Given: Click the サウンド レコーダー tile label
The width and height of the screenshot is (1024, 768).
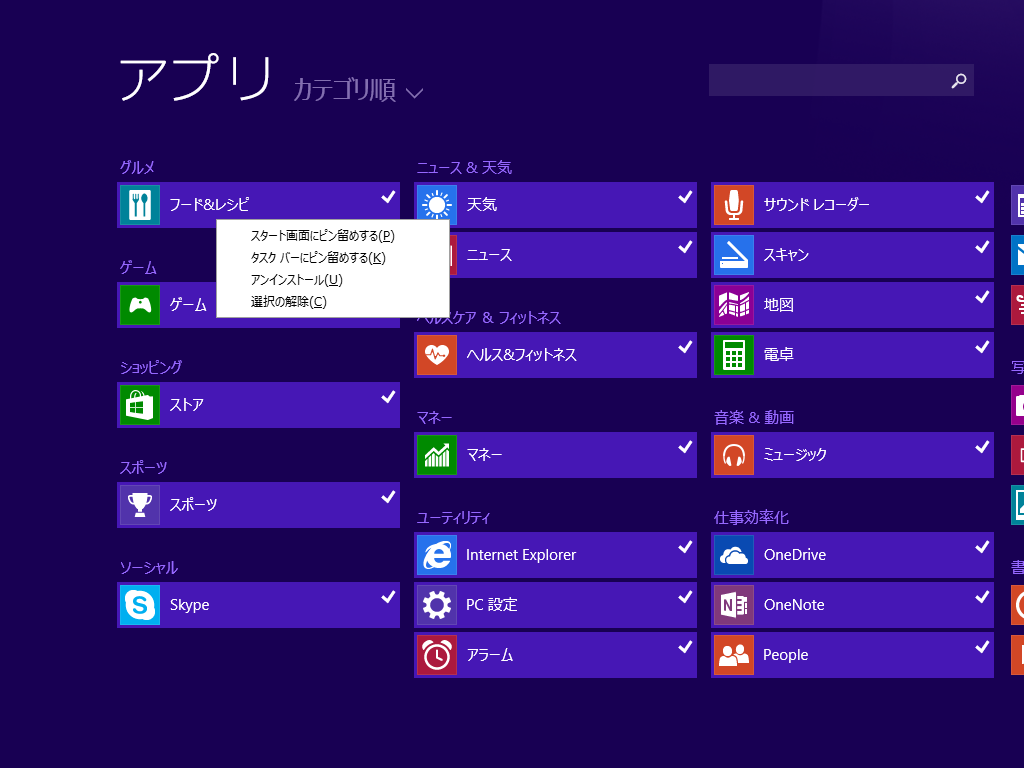Looking at the screenshot, I should click(x=816, y=205).
